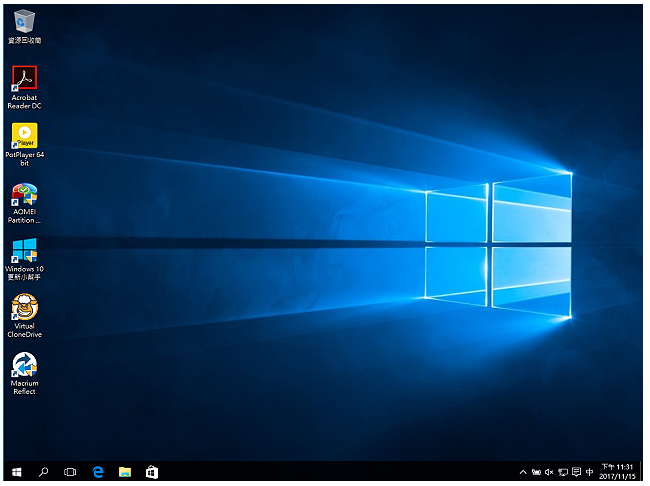650x486 pixels.
Task: Click the muted volume tray icon
Action: tap(549, 472)
